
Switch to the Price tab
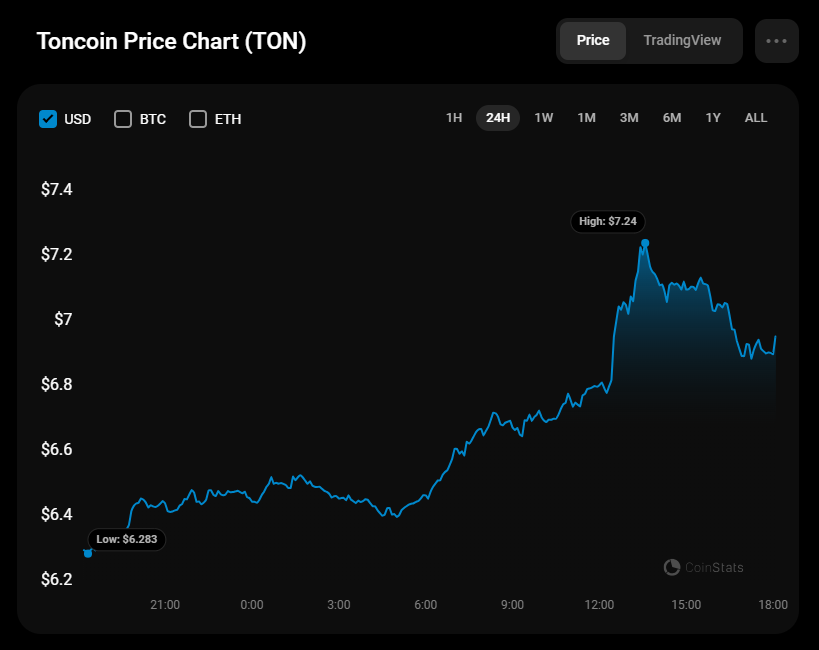pyautogui.click(x=593, y=41)
